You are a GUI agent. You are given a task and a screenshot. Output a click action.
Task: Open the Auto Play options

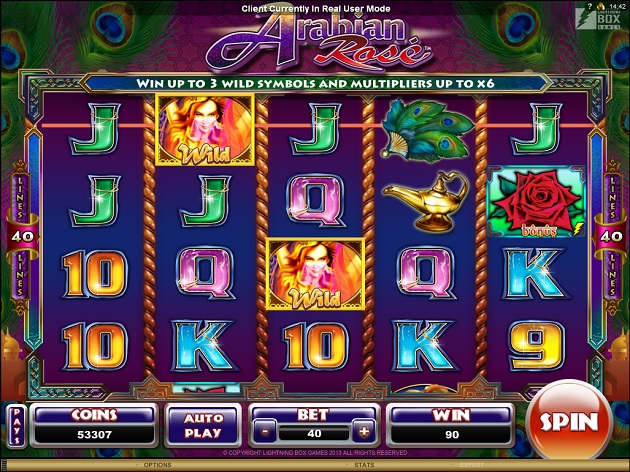(203, 426)
